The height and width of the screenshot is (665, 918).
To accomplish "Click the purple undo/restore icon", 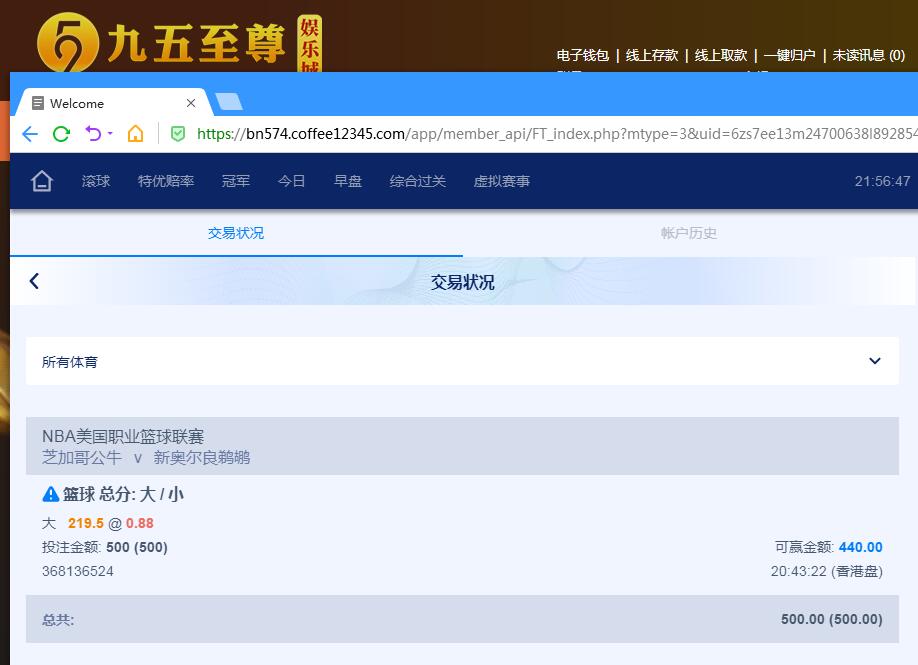I will click(x=93, y=133).
